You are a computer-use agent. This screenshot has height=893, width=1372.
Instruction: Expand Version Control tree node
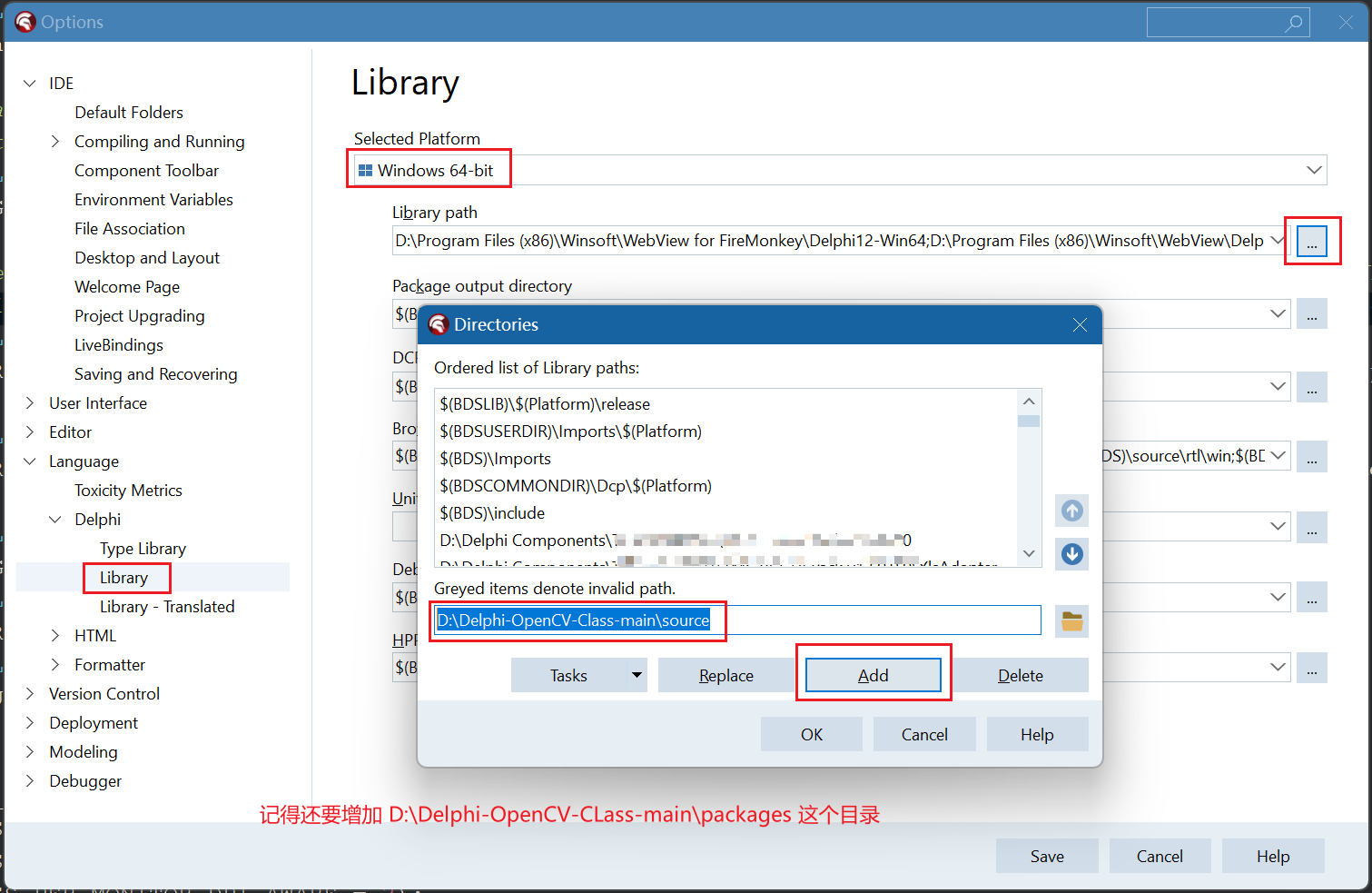click(x=30, y=694)
